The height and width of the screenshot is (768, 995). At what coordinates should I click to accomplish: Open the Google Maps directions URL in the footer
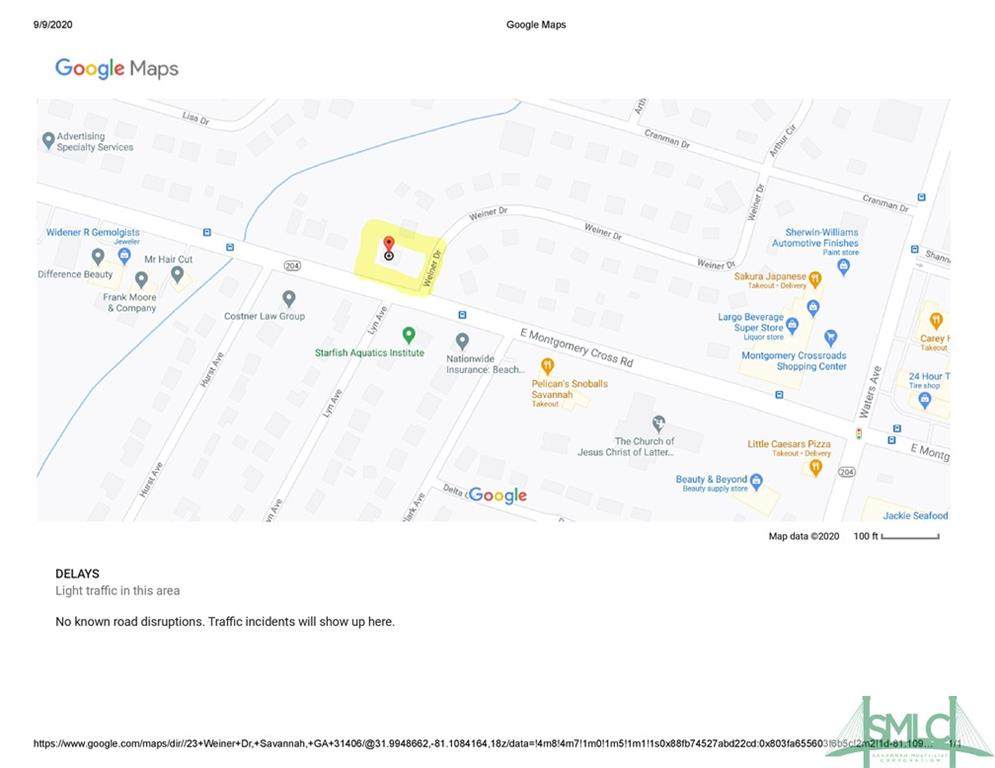point(484,743)
